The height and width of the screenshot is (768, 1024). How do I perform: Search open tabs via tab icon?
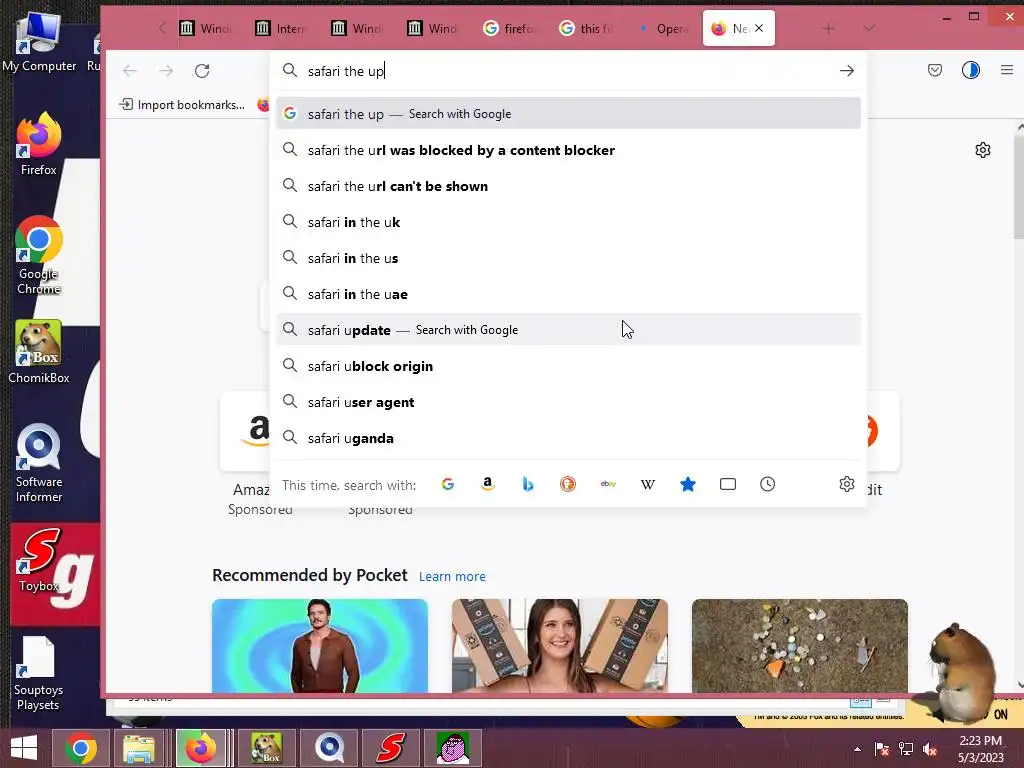tap(728, 485)
